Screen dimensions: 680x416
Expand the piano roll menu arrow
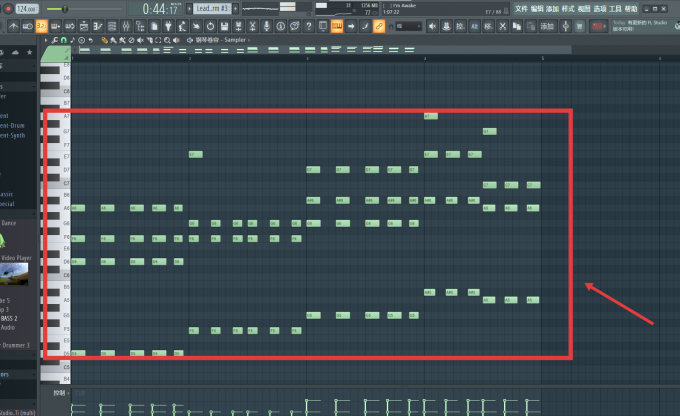tap(46, 40)
